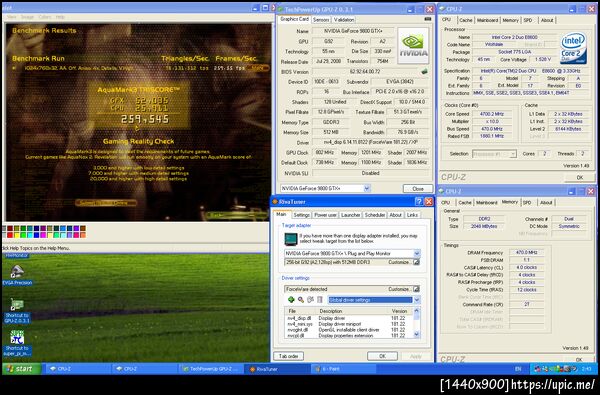The image size is (600, 395).
Task: Click the greyed trash icon in RivaTuner toolbar
Action: pos(320,300)
